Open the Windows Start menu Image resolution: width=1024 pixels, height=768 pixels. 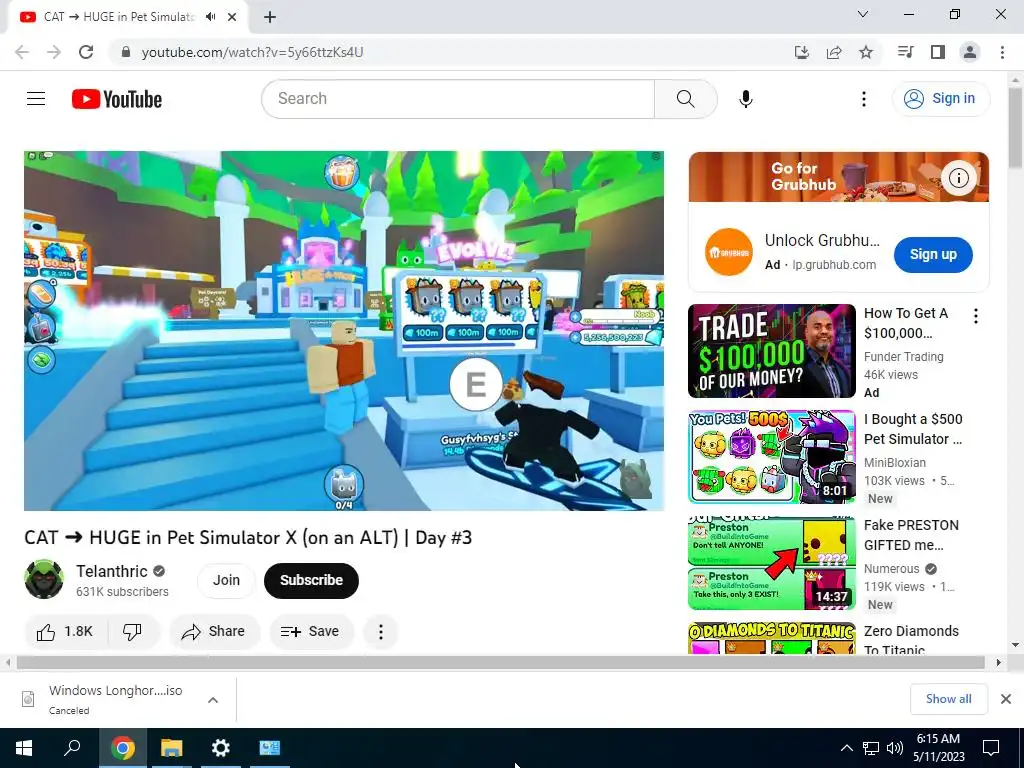click(x=24, y=748)
